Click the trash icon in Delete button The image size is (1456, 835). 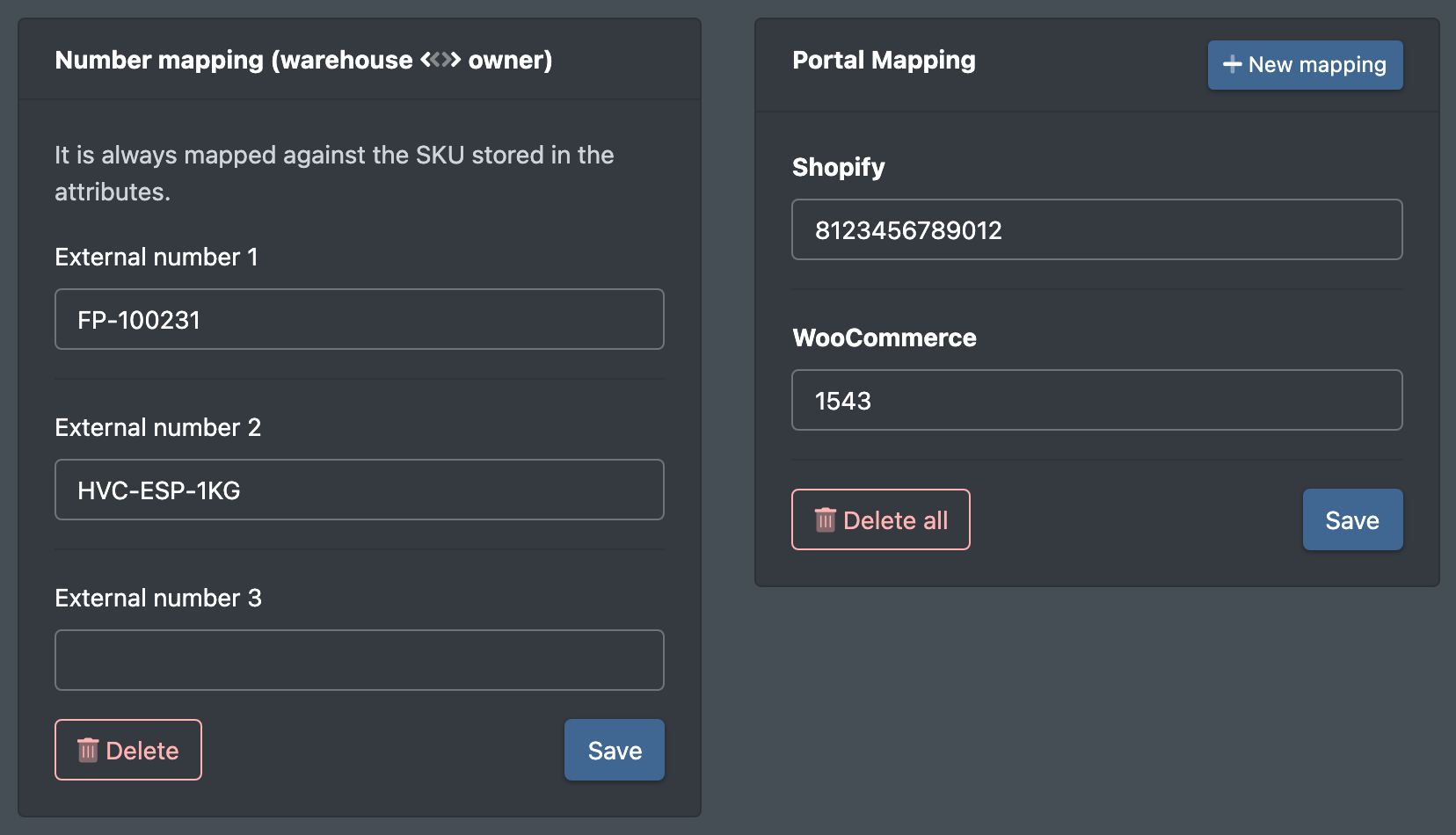coord(88,750)
